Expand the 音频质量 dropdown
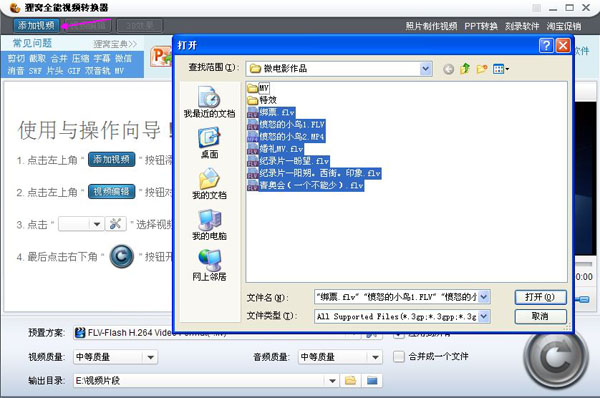 click(x=375, y=357)
